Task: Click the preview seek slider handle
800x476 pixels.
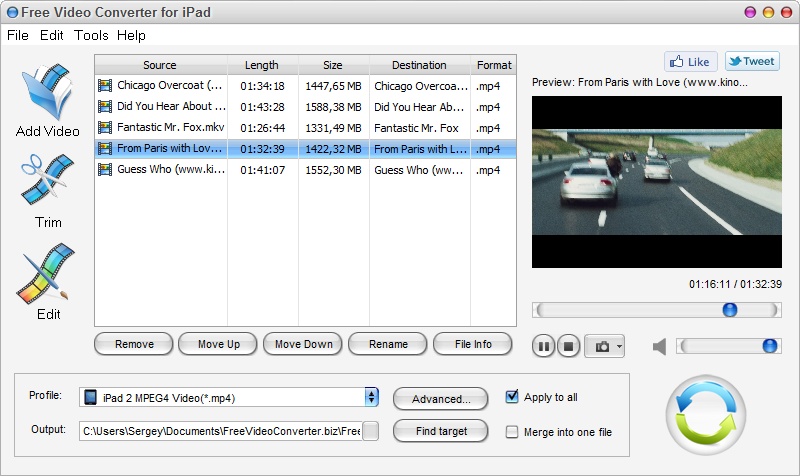Action: pyautogui.click(x=730, y=309)
